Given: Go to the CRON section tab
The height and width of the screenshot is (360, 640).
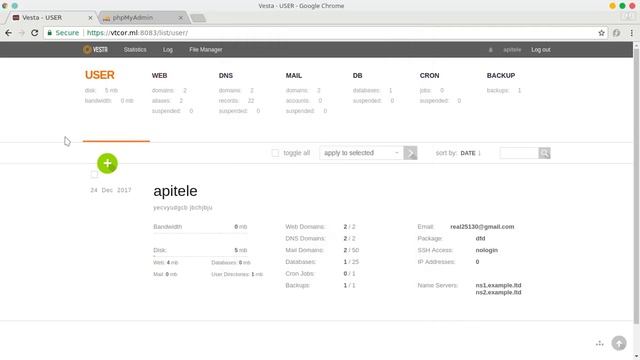Looking at the screenshot, I should coord(429,76).
